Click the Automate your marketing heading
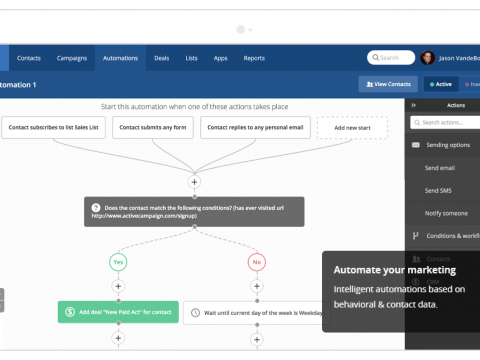This screenshot has width=480, height=360. pyautogui.click(x=395, y=270)
